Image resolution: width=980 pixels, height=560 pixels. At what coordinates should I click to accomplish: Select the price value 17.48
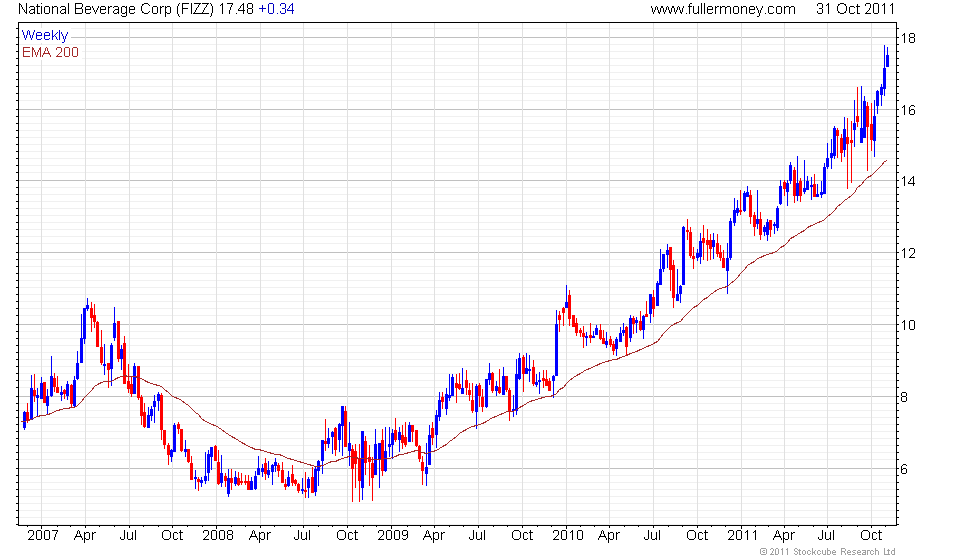(x=236, y=9)
